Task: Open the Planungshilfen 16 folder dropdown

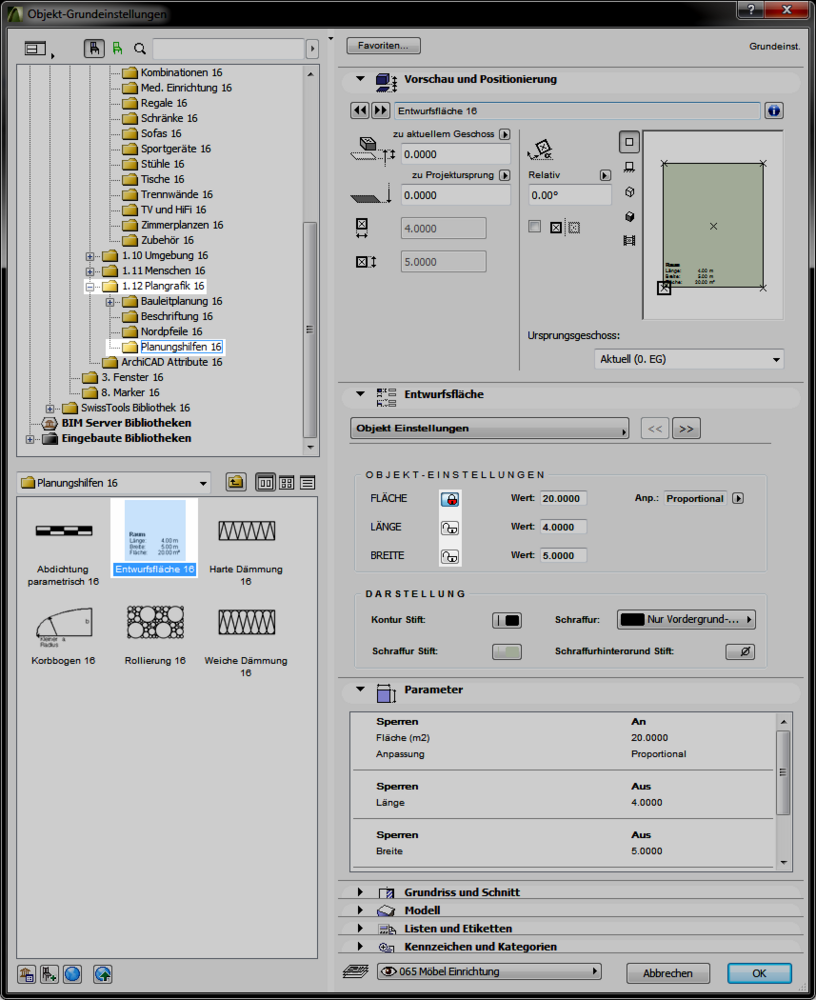Action: coord(114,483)
